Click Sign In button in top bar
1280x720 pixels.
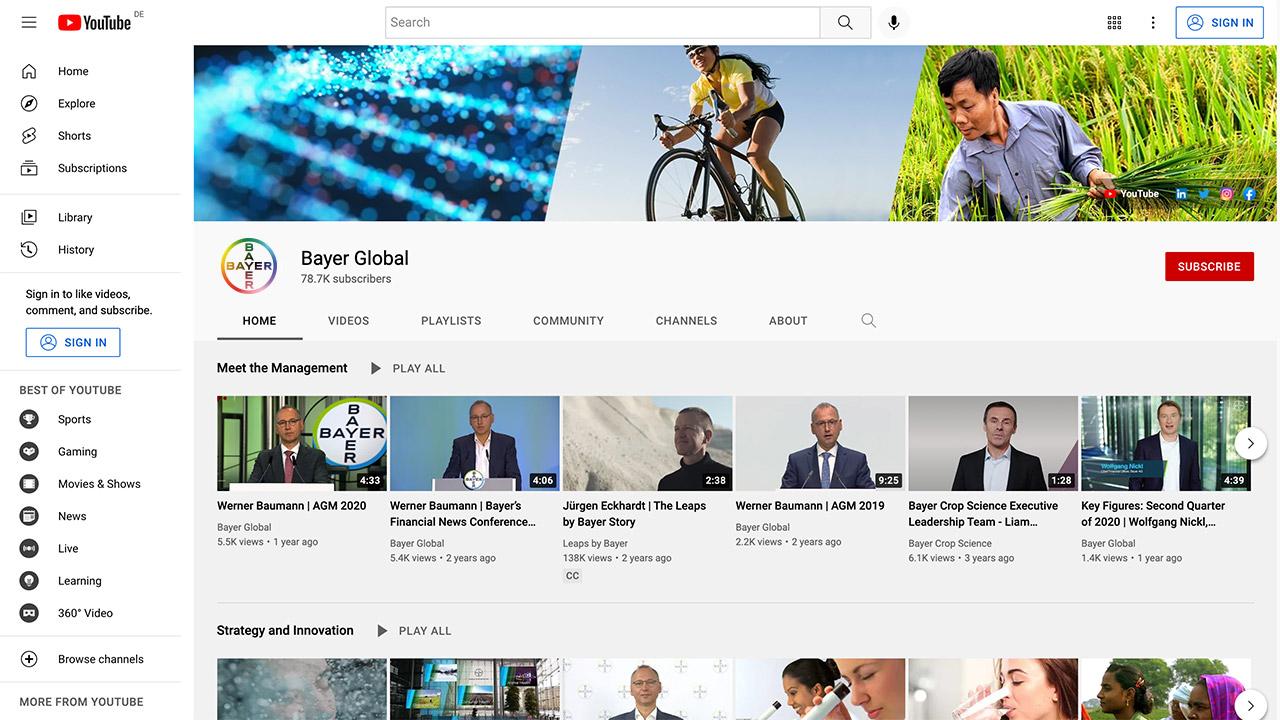1219,22
